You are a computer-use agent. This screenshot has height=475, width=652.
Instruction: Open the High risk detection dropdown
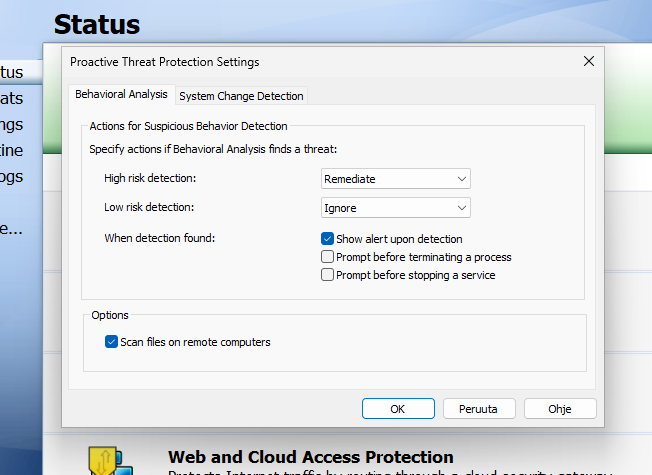(396, 178)
